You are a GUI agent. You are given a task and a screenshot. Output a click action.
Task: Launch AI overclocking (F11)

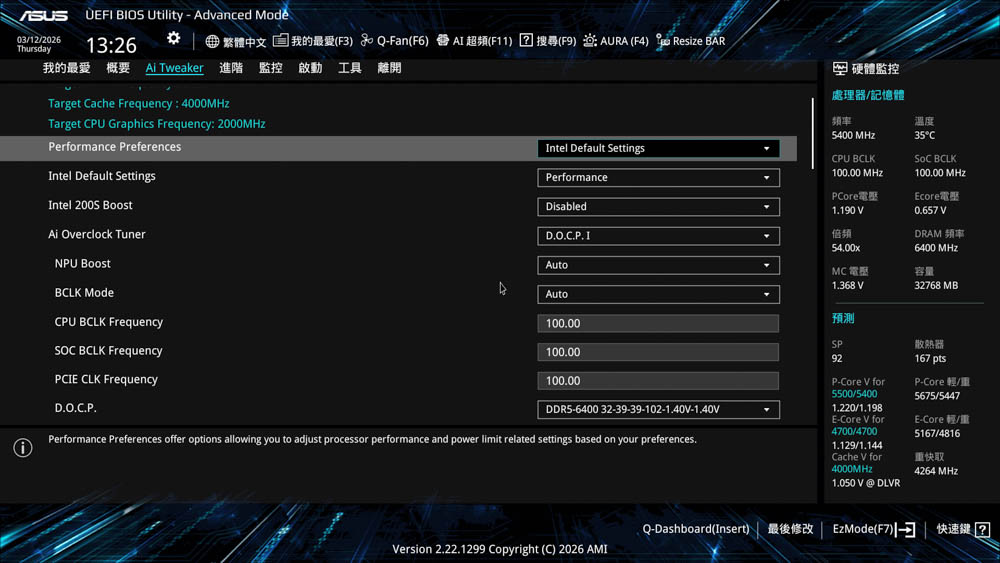tap(474, 41)
